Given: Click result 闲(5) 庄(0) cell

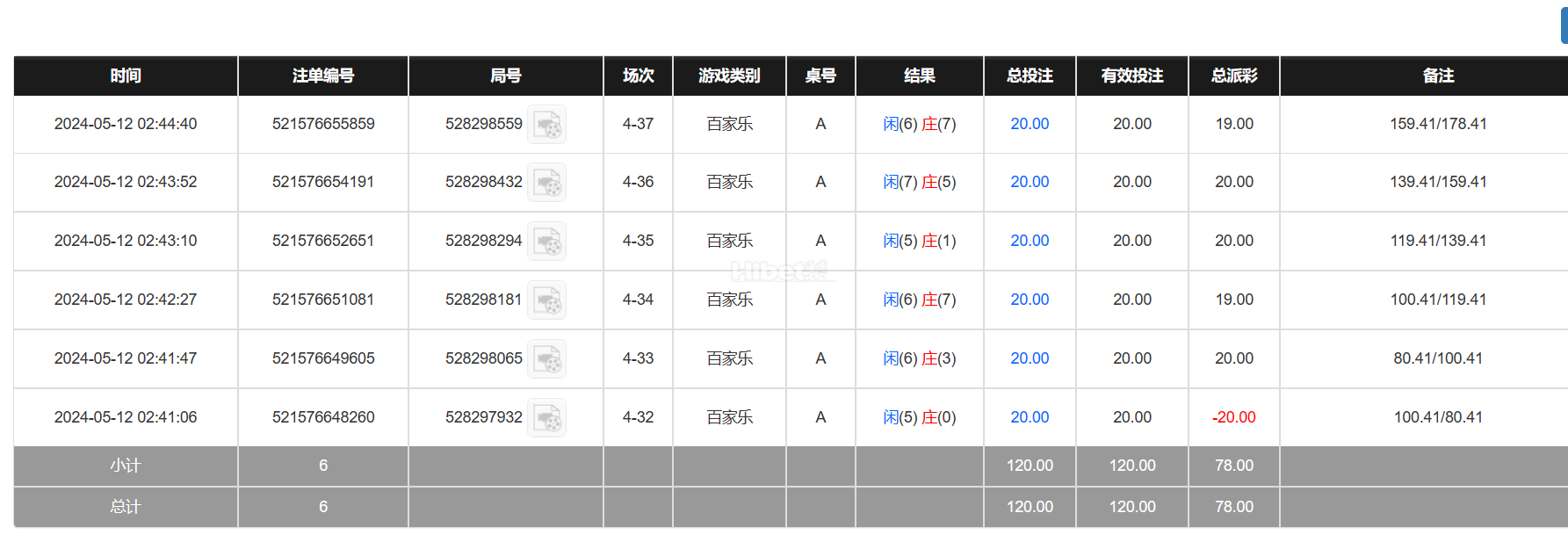Looking at the screenshot, I should (920, 417).
